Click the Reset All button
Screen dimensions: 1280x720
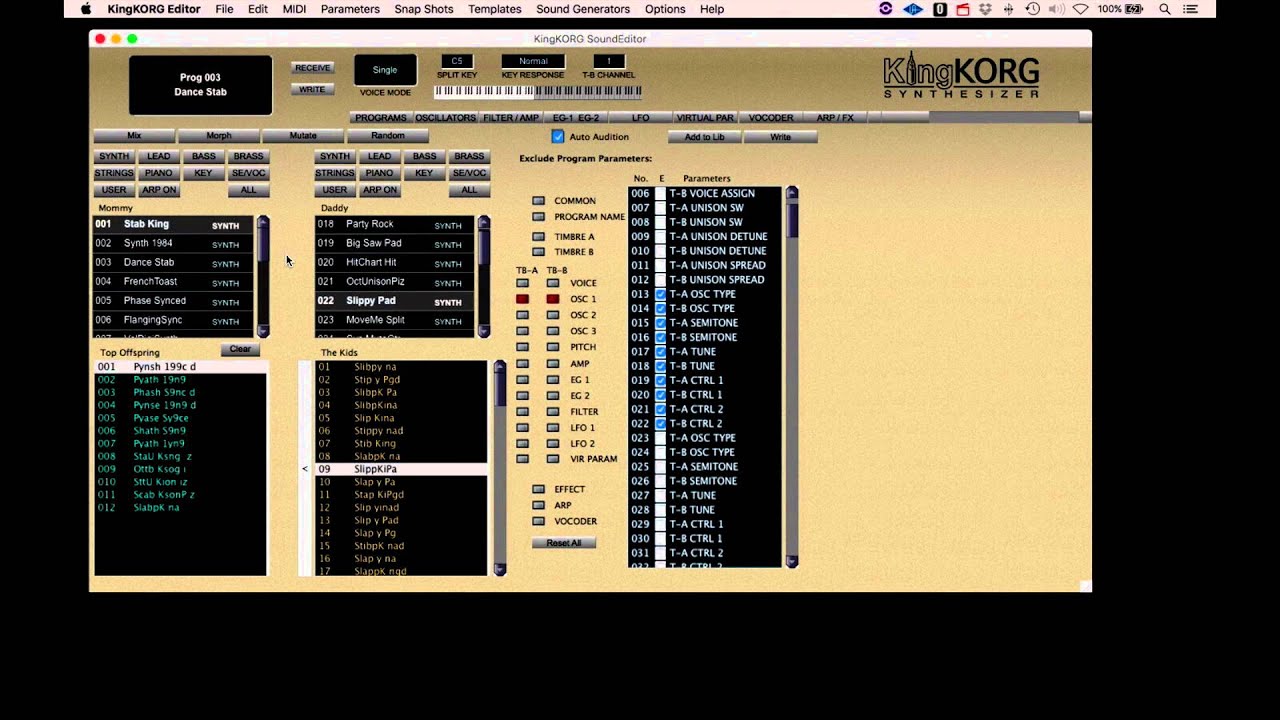564,543
